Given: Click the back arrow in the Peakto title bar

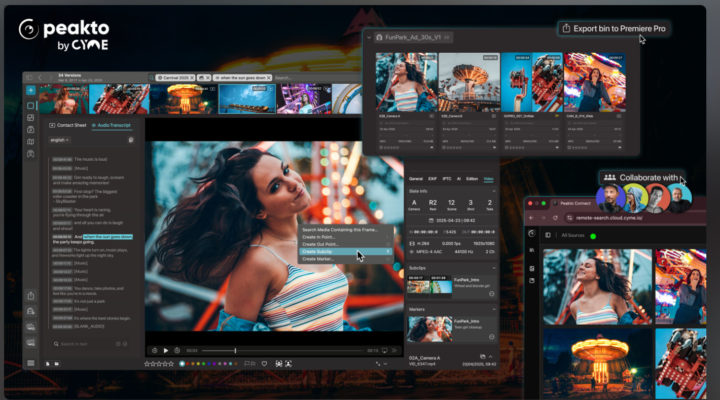Looking at the screenshot, I should (40, 78).
